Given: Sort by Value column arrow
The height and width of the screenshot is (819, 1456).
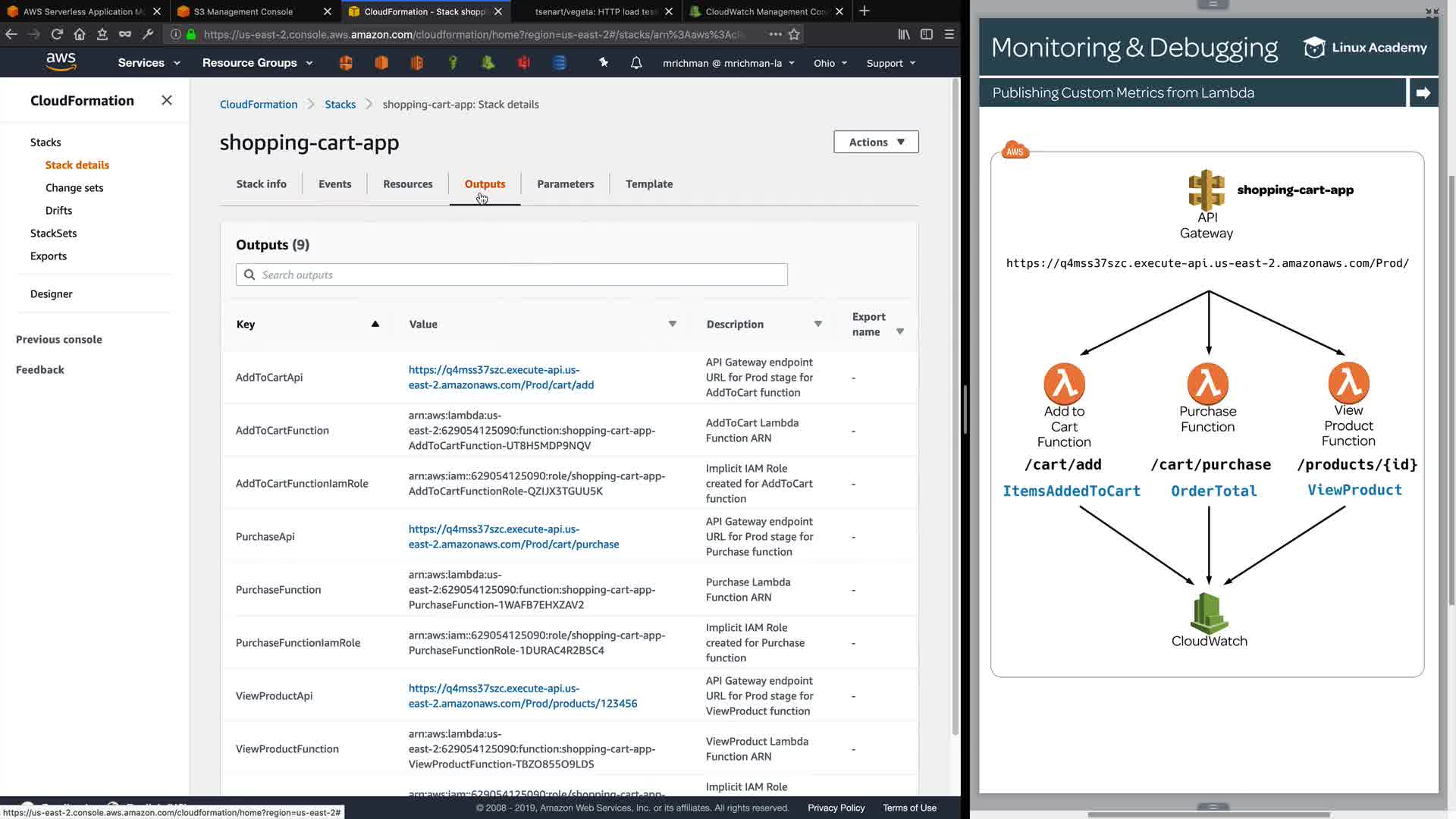Looking at the screenshot, I should [672, 324].
